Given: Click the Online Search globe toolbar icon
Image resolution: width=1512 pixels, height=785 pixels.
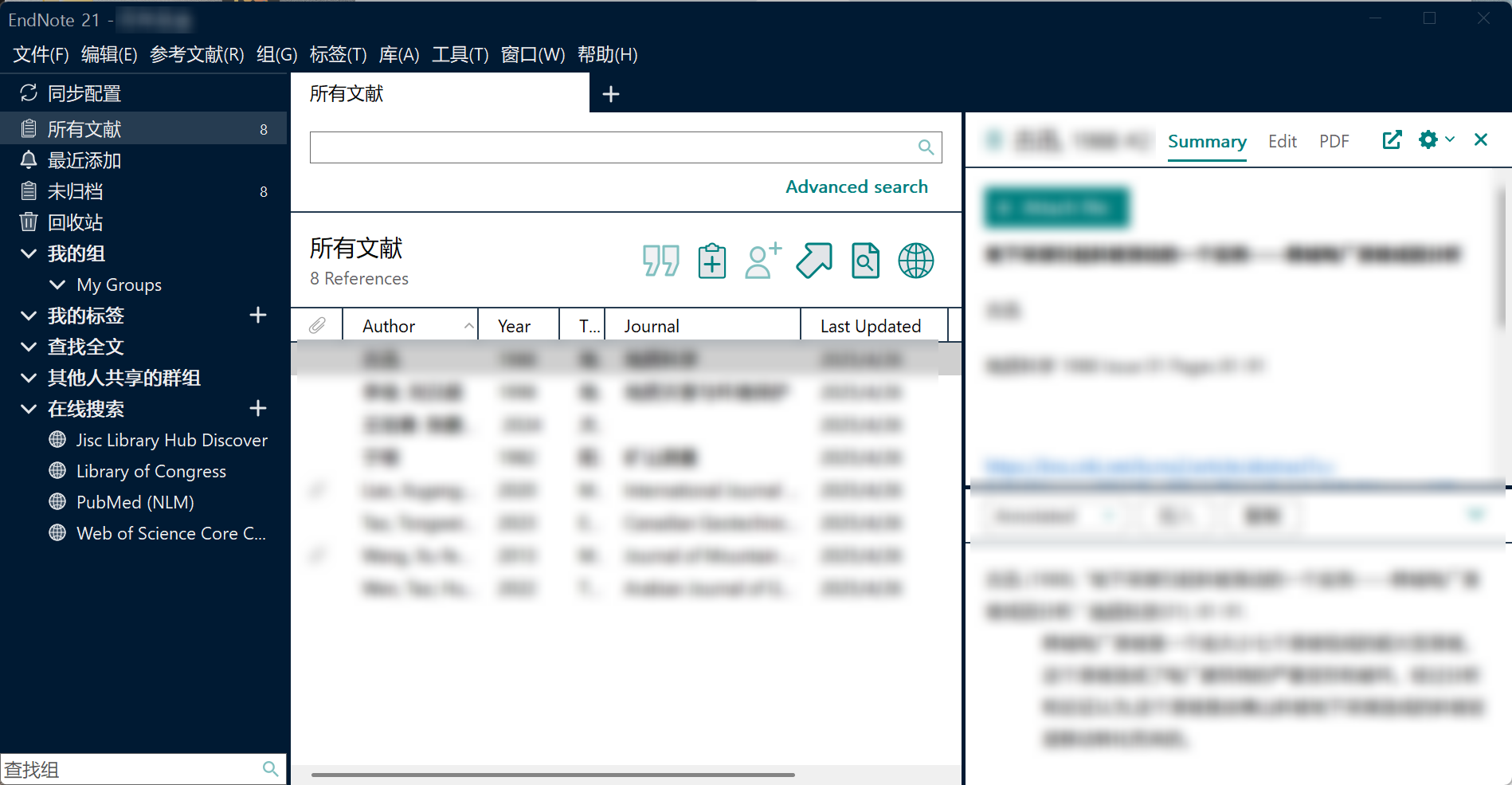Looking at the screenshot, I should pyautogui.click(x=916, y=261).
